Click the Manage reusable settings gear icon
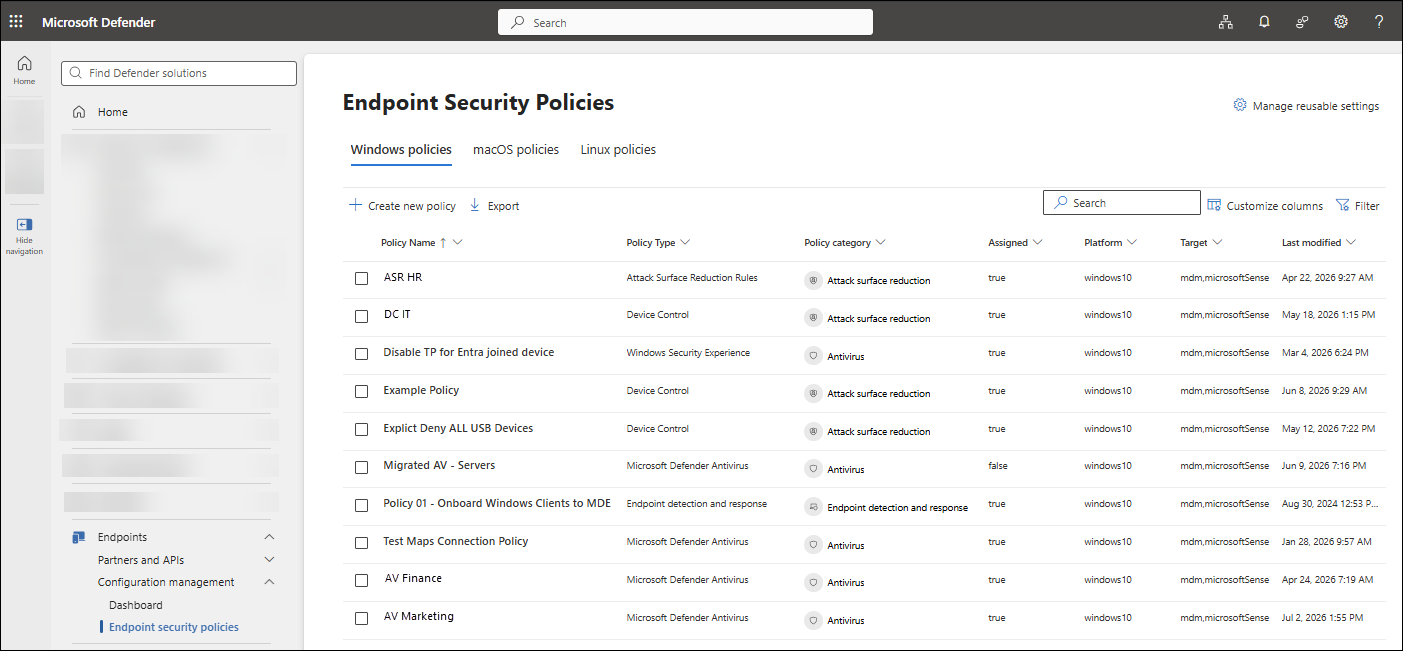Screen dimensions: 1403x651 1240,105
